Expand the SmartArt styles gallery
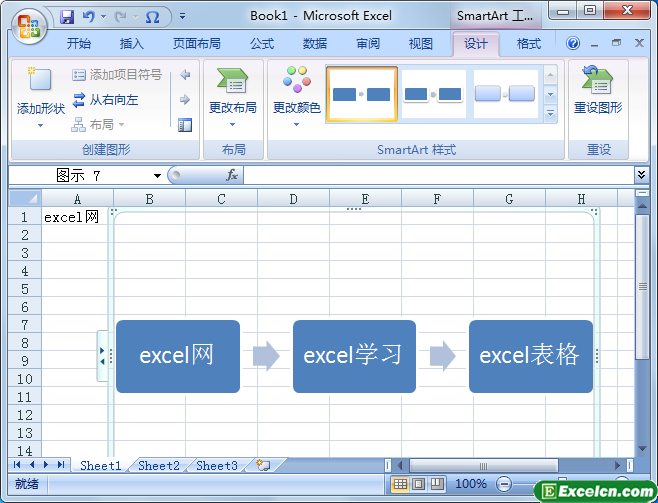658x503 pixels. [550, 114]
